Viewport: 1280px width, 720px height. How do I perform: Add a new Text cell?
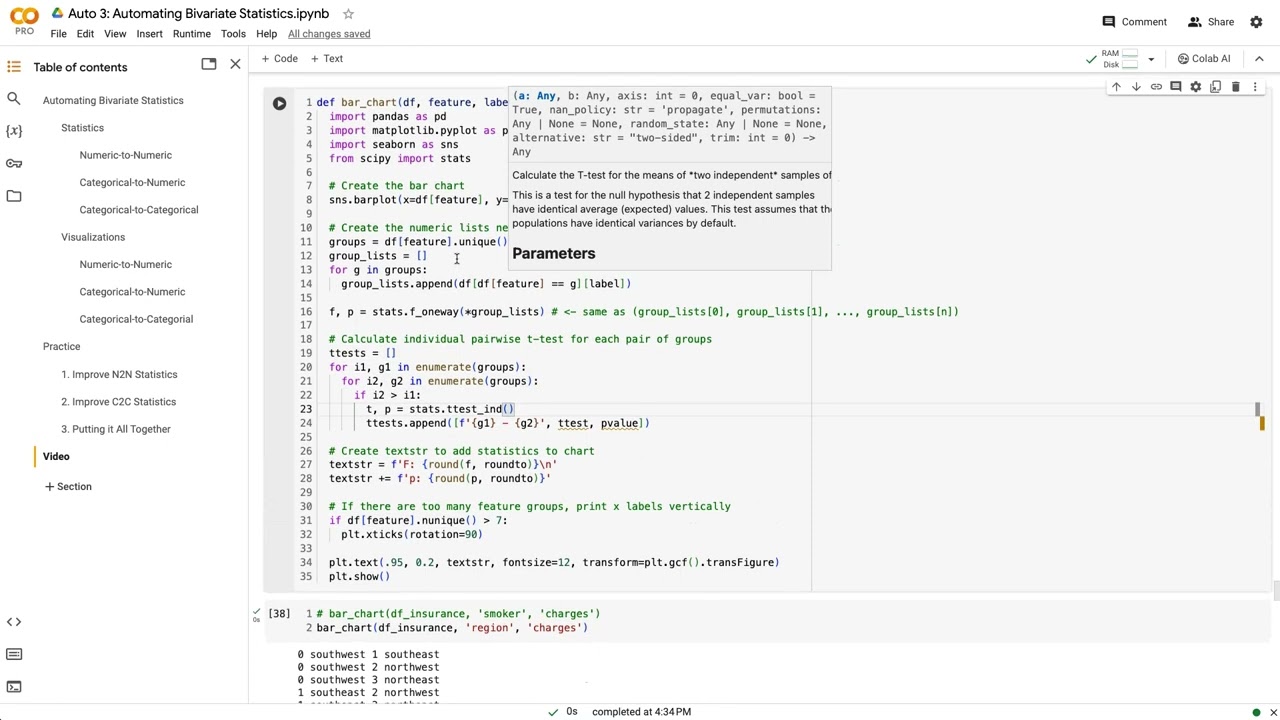(326, 59)
